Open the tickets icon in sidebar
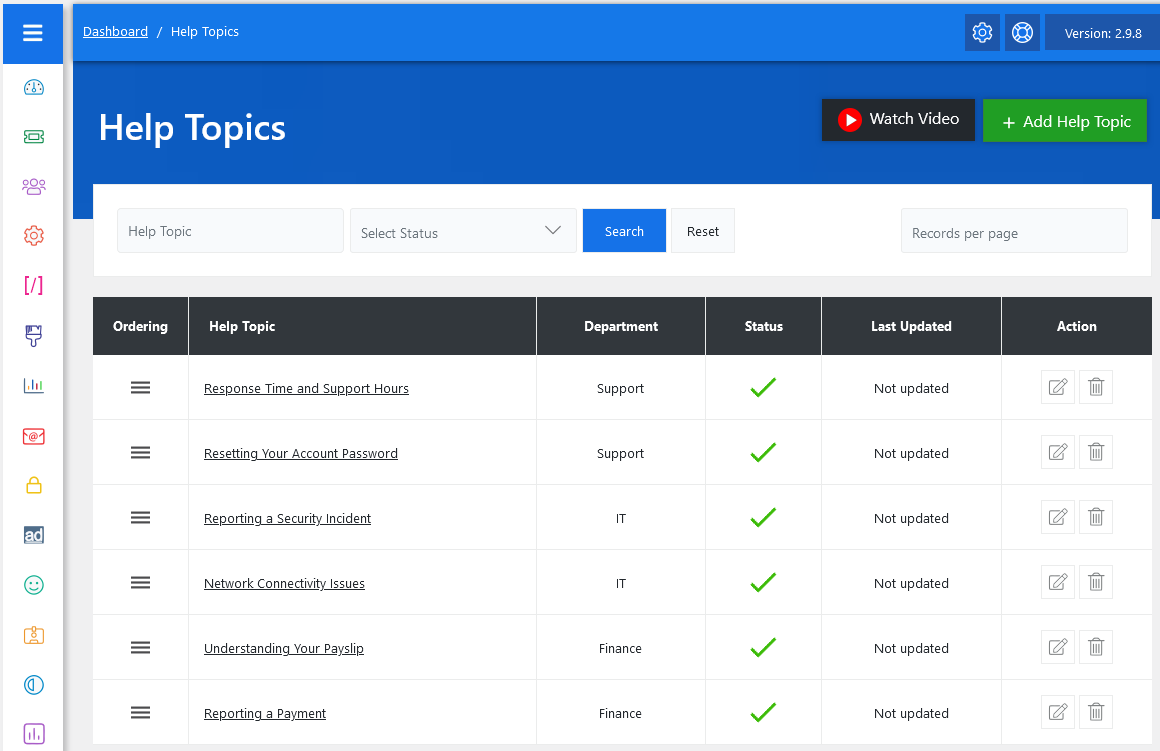This screenshot has height=751, width=1160. coord(34,136)
